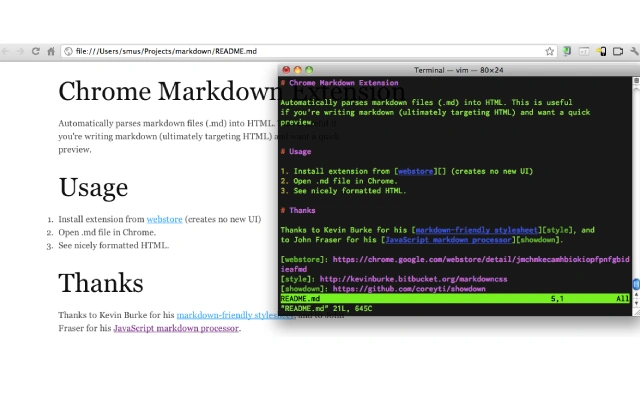The width and height of the screenshot is (640, 400).
Task: Click [webstore] link text in vim line 1
Action: [x=416, y=171]
